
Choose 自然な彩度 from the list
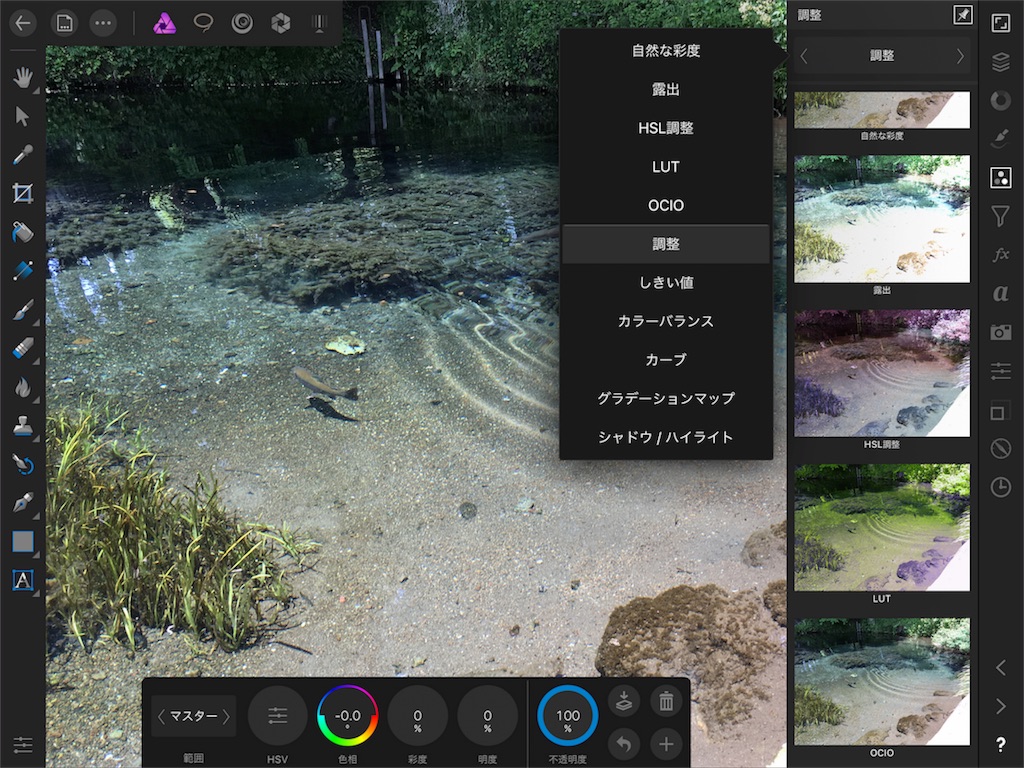(x=666, y=51)
